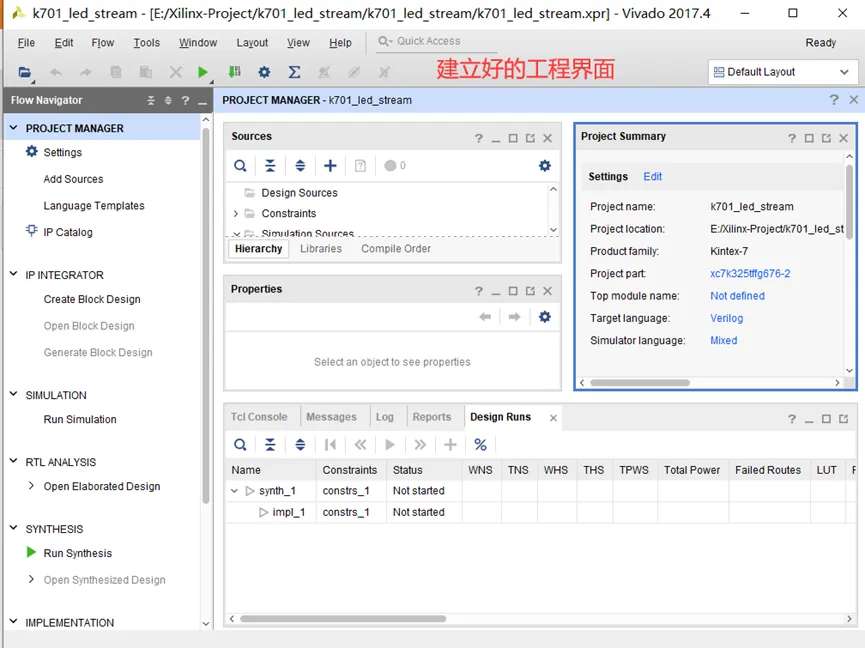Switch to Messages tab
This screenshot has width=865, height=648.
(331, 417)
